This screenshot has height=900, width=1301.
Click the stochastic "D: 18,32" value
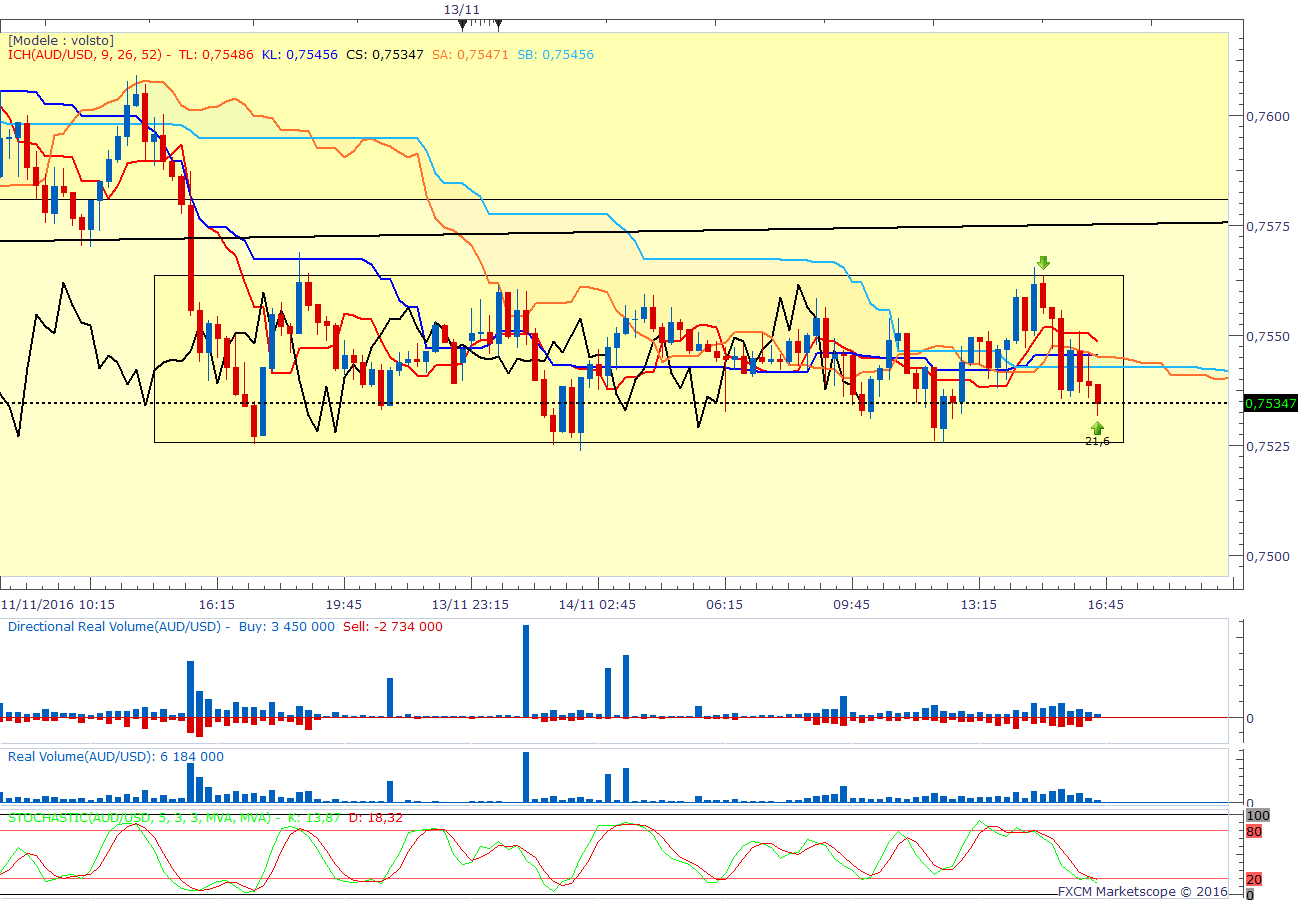(x=375, y=817)
